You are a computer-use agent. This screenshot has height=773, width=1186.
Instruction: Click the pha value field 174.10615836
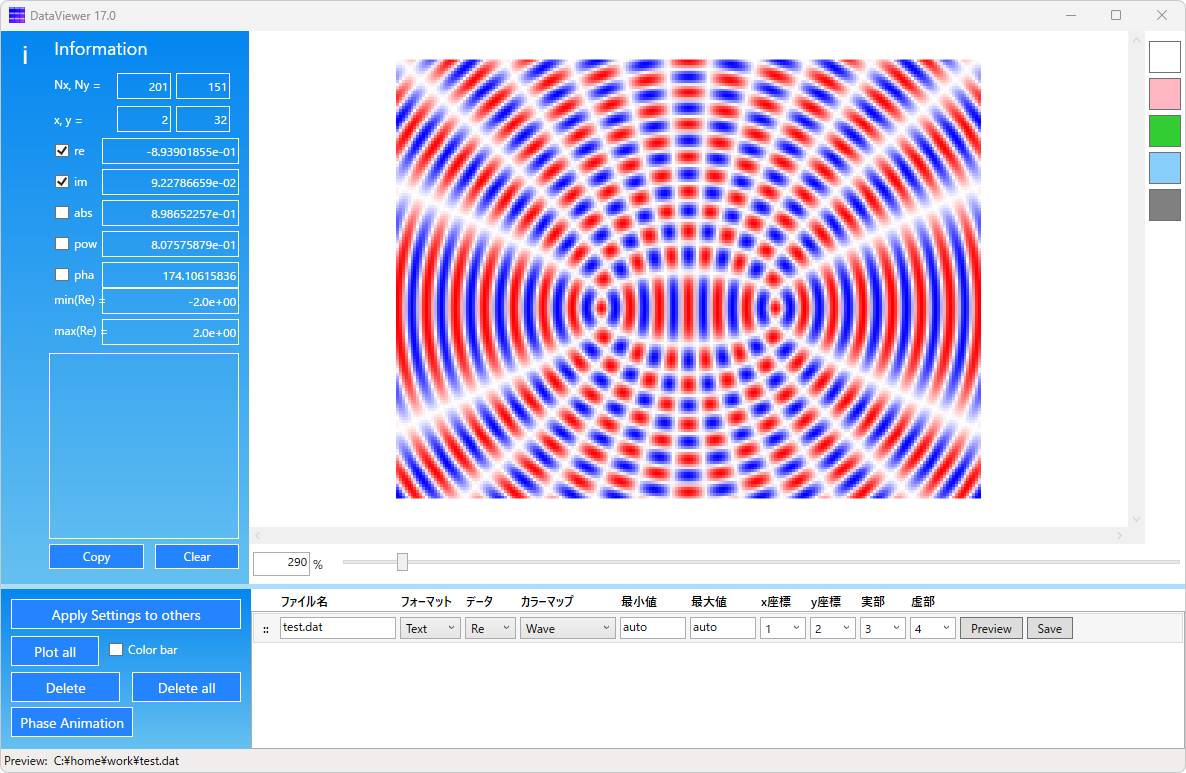tap(170, 275)
